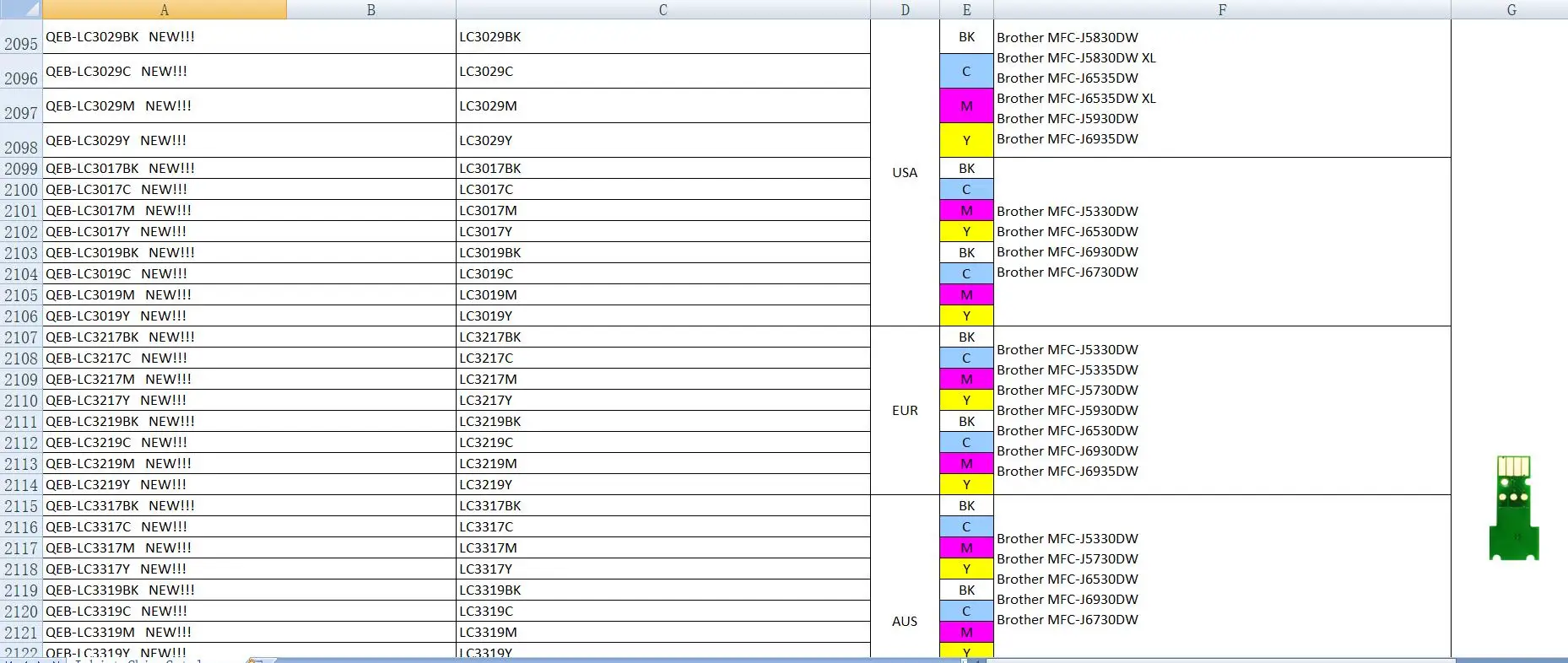Click row header 2110
The height and width of the screenshot is (663, 1568).
[21, 401]
